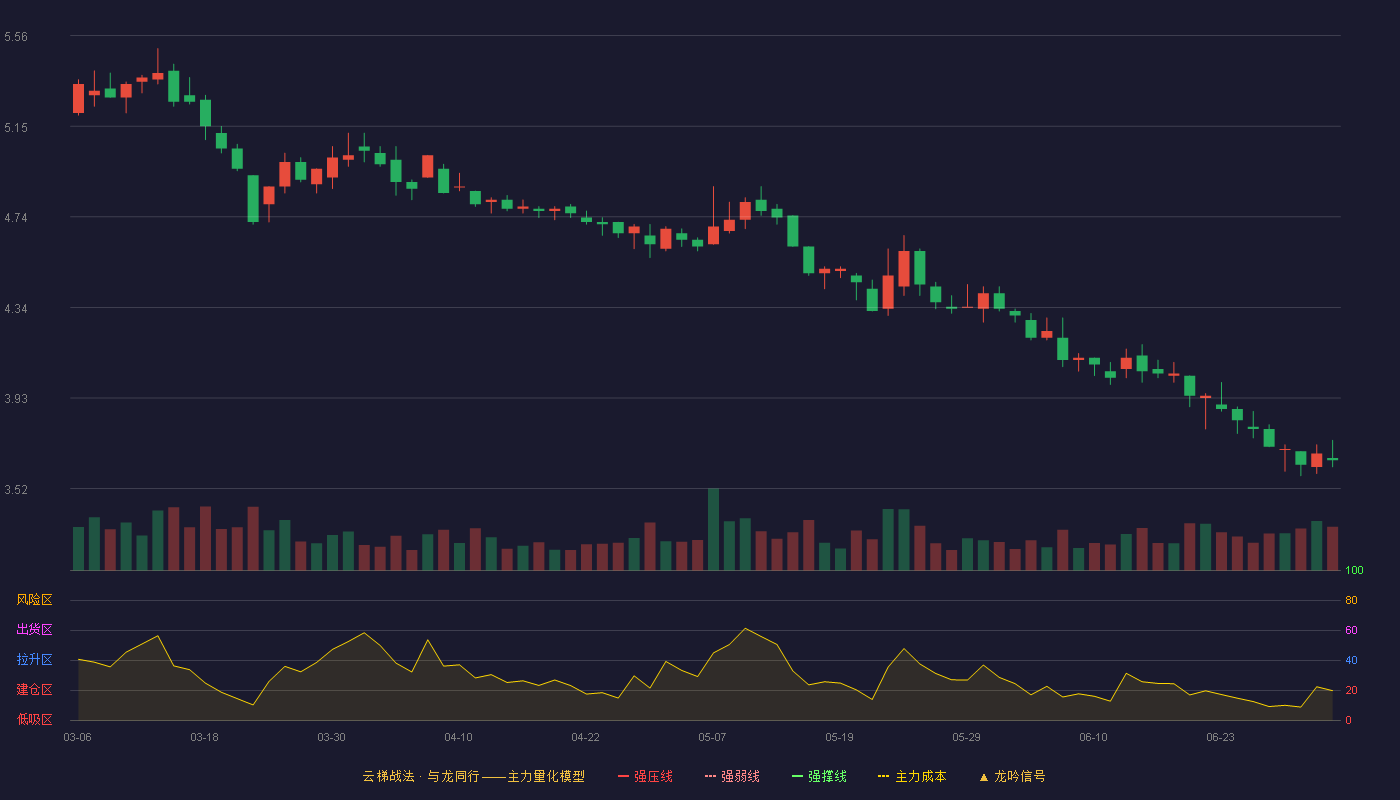Click the 3.52 price axis label
Screen dimensions: 1400x800
point(16,490)
